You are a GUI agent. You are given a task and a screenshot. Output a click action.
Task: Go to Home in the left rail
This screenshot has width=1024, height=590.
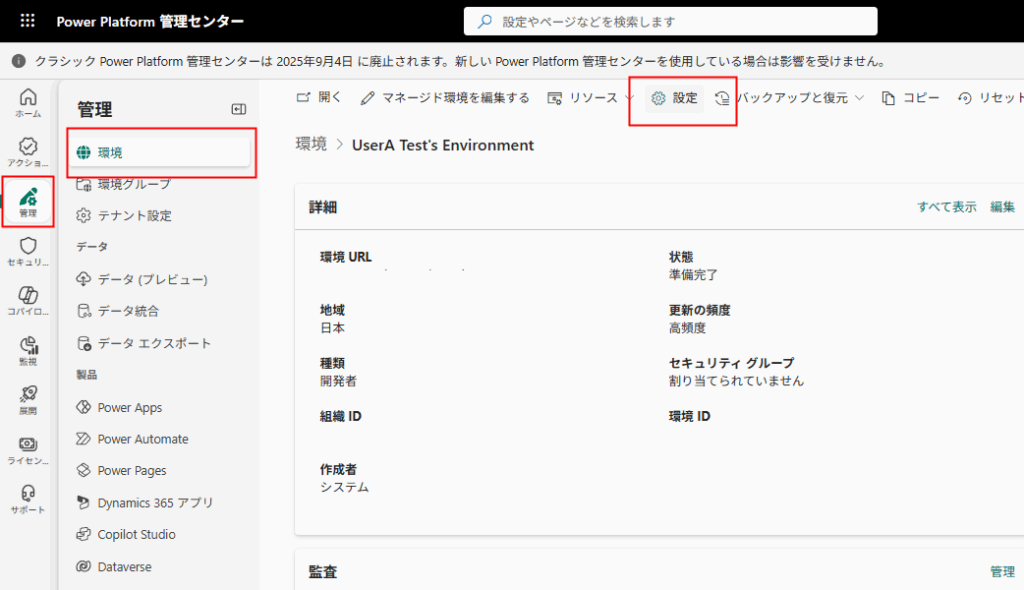(28, 103)
